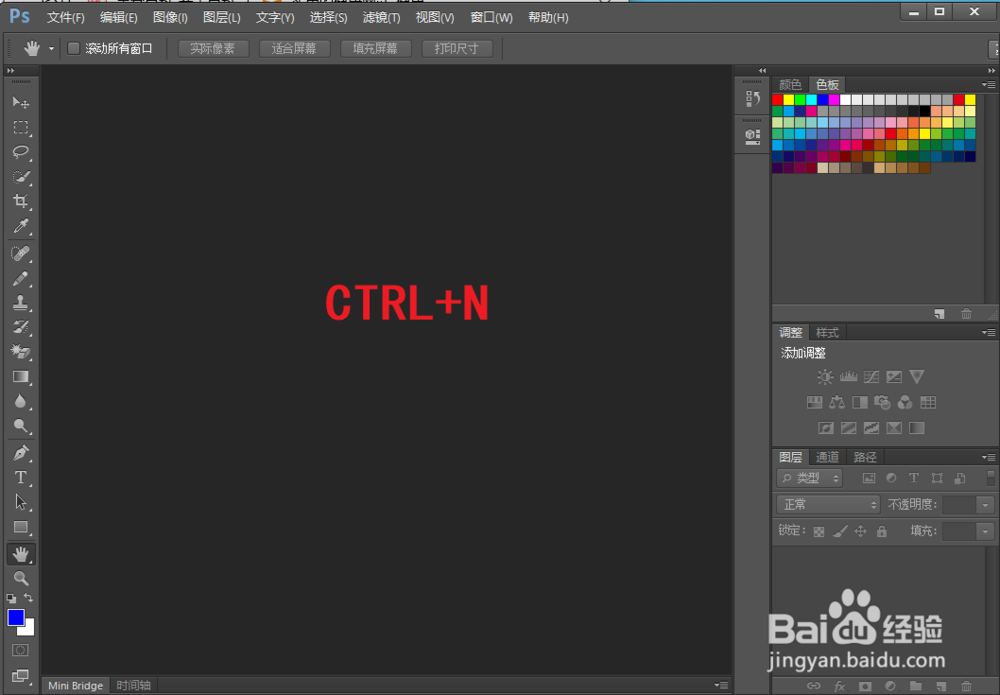
Task: Click Actual Pixels button
Action: (213, 48)
